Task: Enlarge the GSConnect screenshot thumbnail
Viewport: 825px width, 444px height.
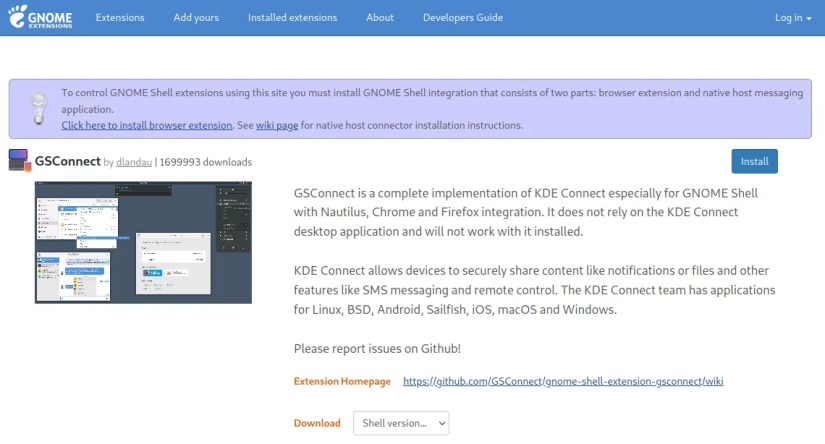Action: [x=143, y=242]
